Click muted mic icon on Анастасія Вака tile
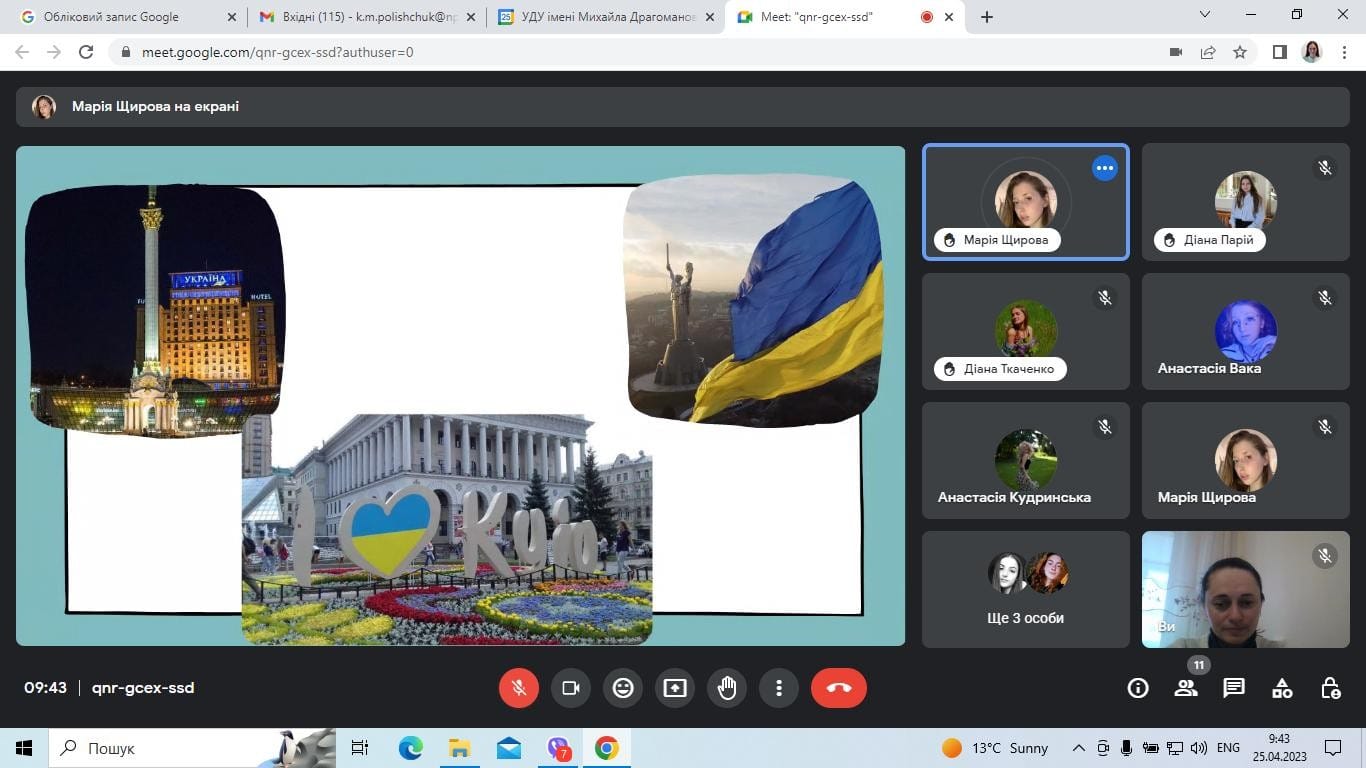The height and width of the screenshot is (768, 1366). pos(1325,298)
